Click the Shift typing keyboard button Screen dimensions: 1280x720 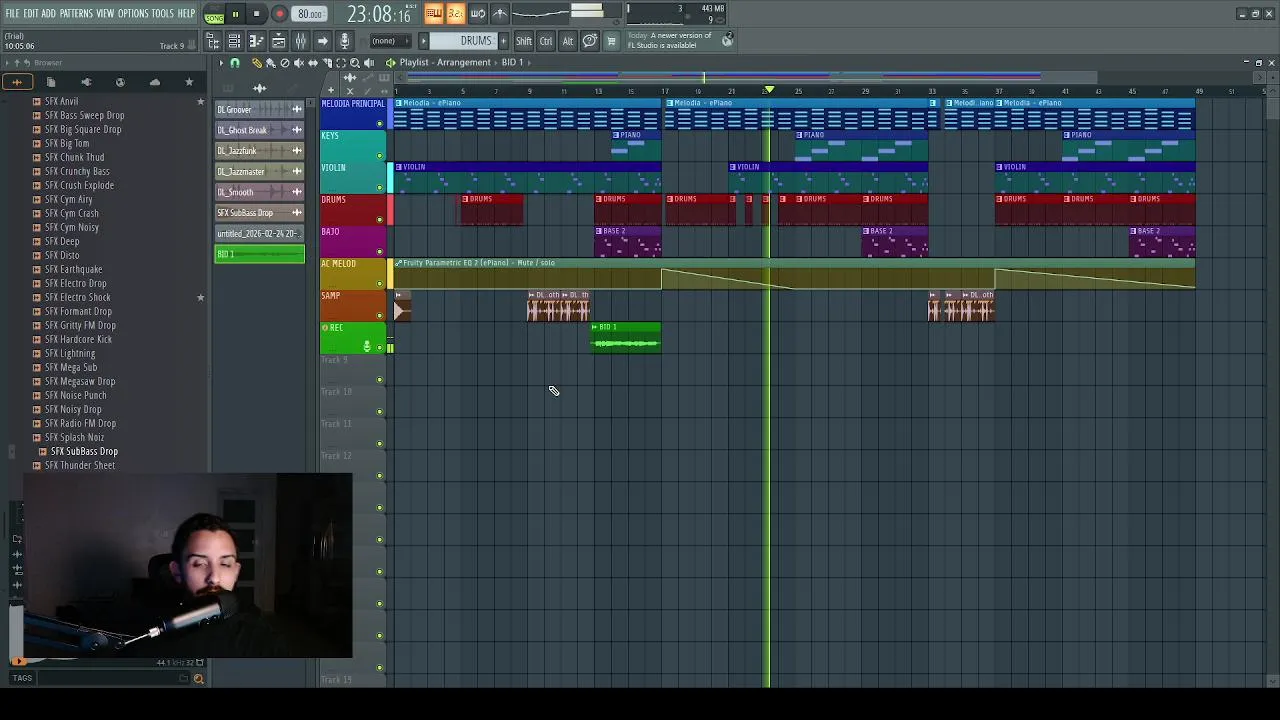click(524, 41)
